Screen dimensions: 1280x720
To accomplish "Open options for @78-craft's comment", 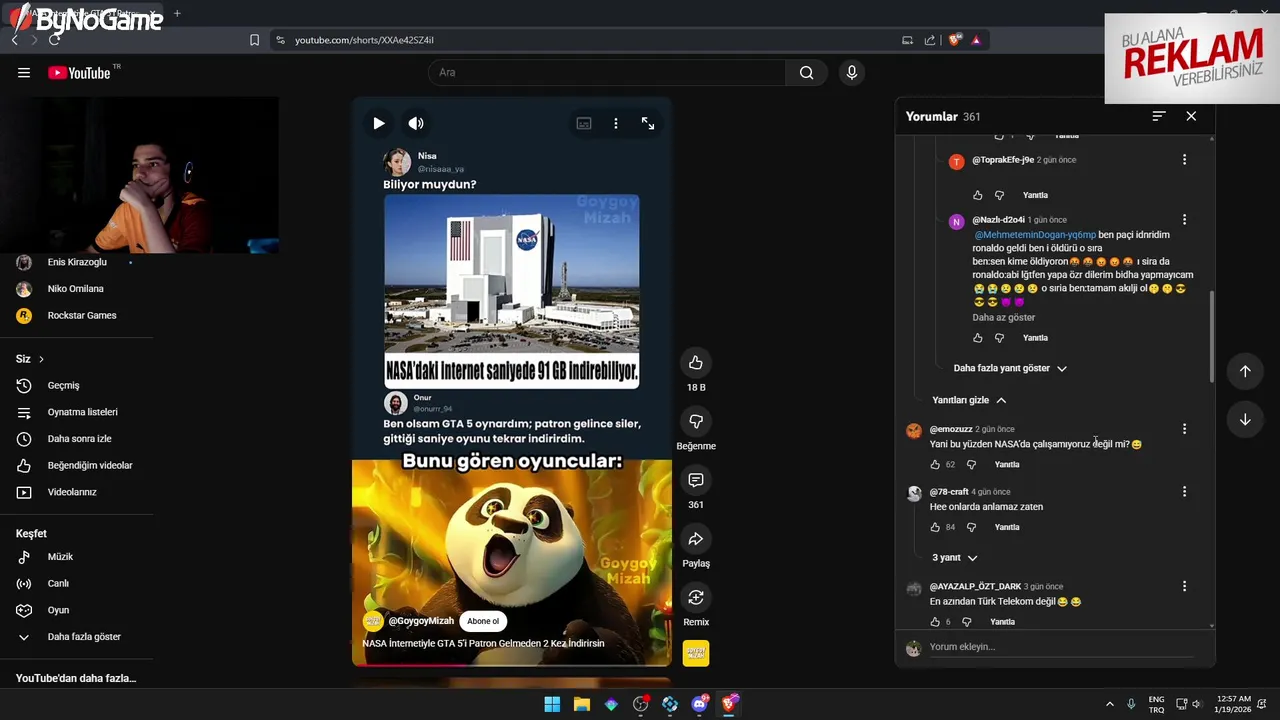I will [1184, 492].
